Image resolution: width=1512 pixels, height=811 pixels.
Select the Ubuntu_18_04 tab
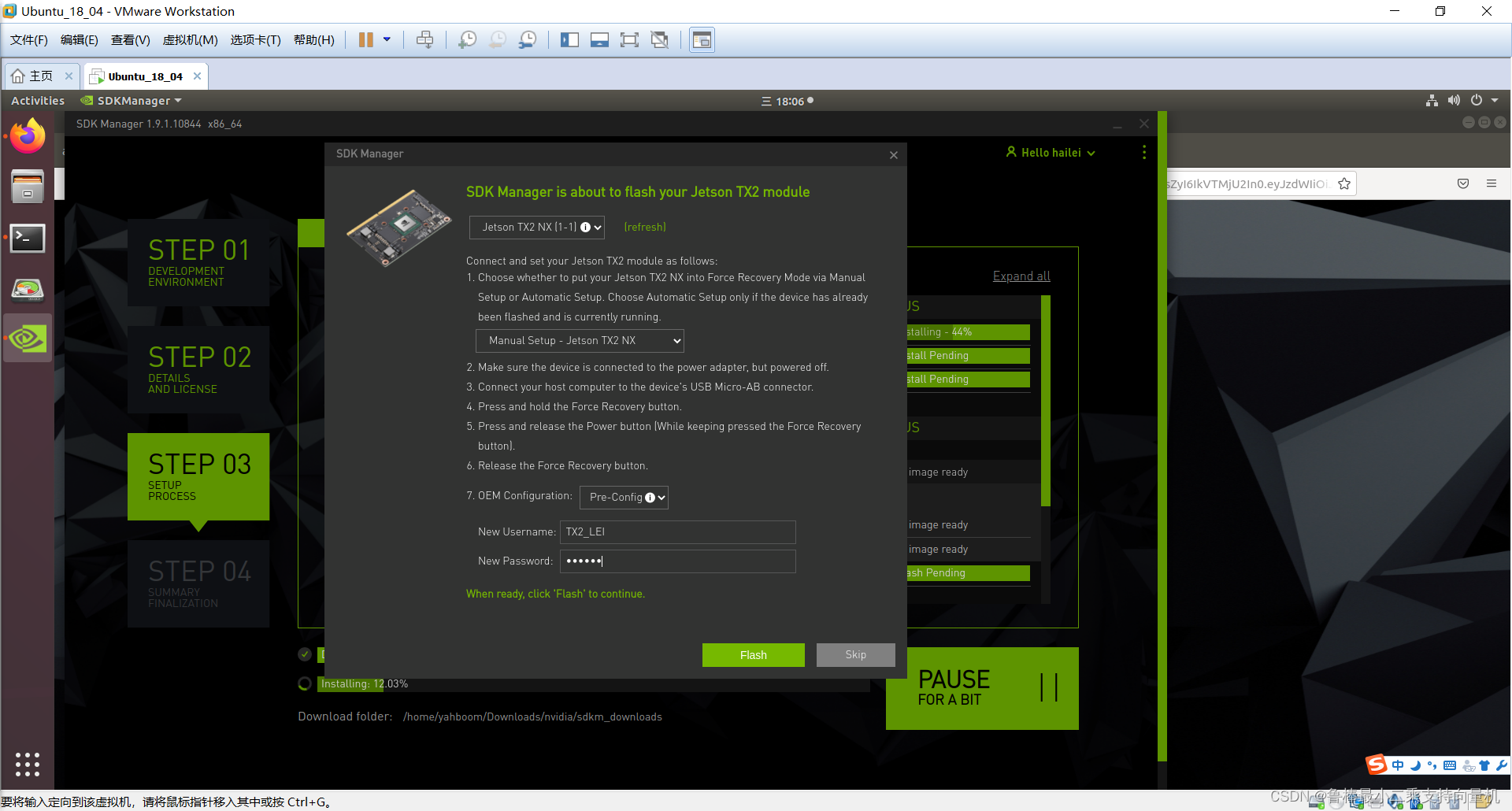(145, 76)
